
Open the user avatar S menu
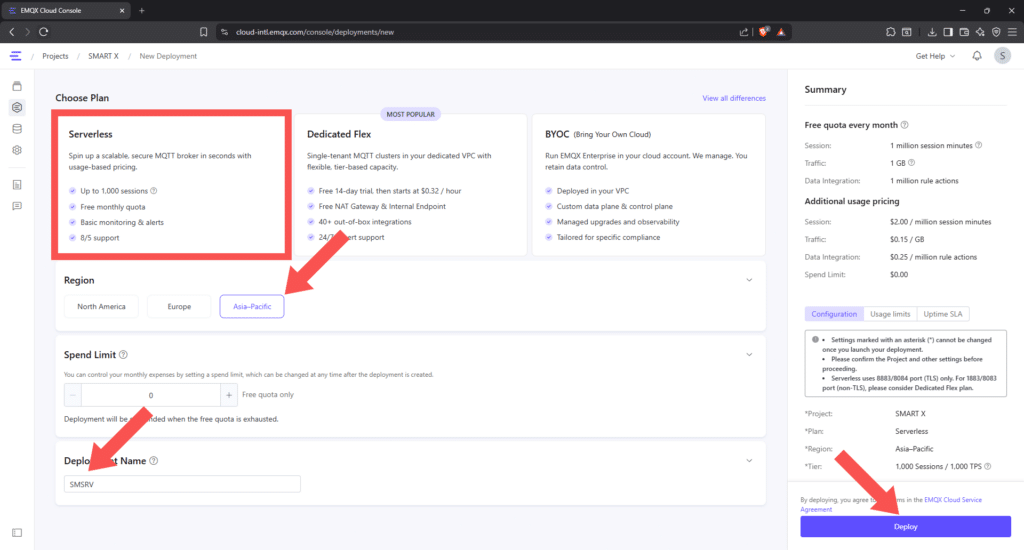point(1002,56)
